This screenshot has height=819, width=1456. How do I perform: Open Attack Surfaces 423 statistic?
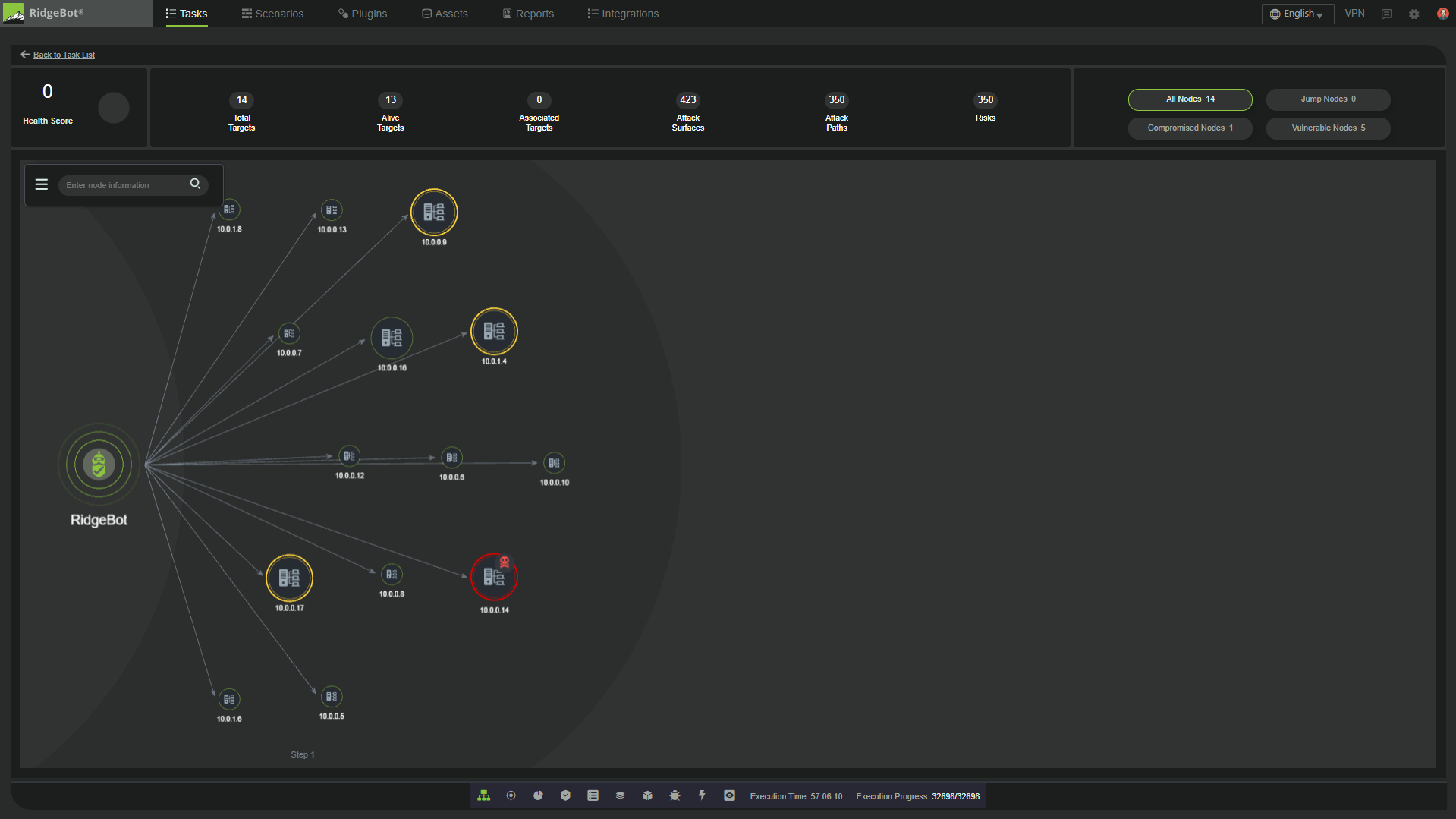(687, 112)
